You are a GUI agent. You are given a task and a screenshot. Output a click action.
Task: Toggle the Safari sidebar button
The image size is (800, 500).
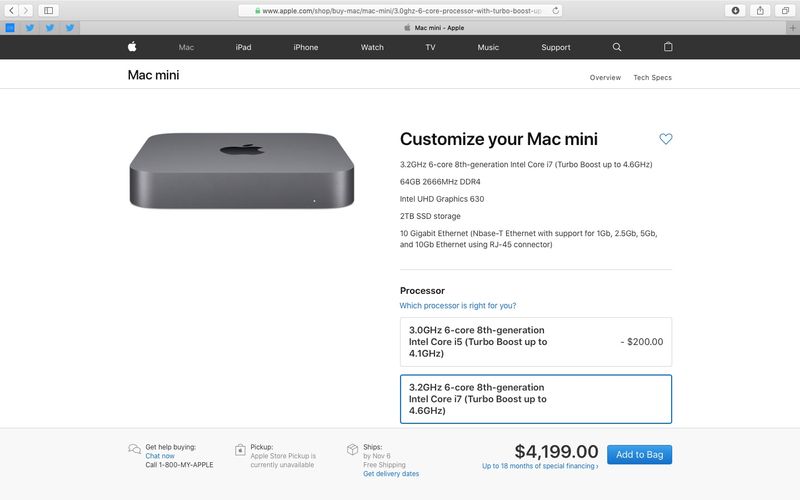(x=48, y=10)
